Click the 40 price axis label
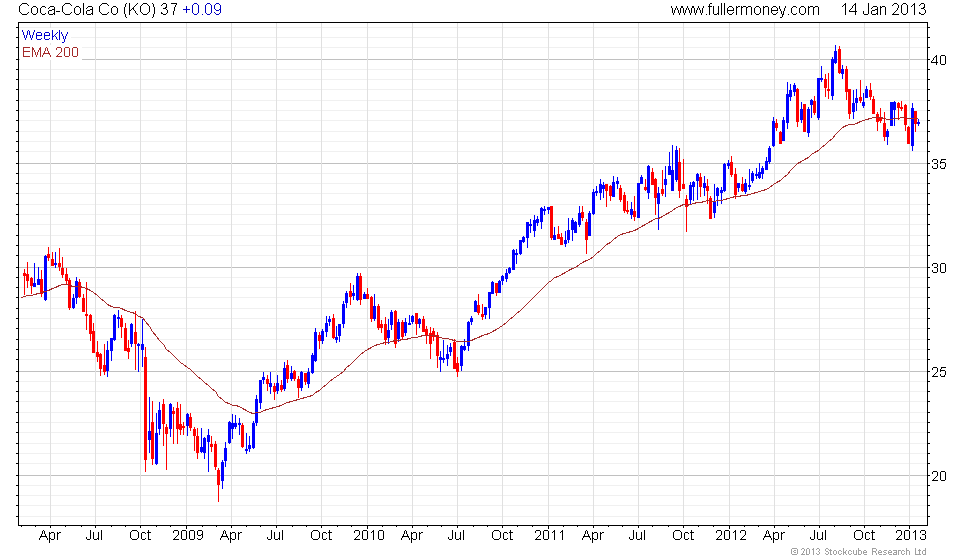Screen dimensions: 980x560 pyautogui.click(x=938, y=61)
